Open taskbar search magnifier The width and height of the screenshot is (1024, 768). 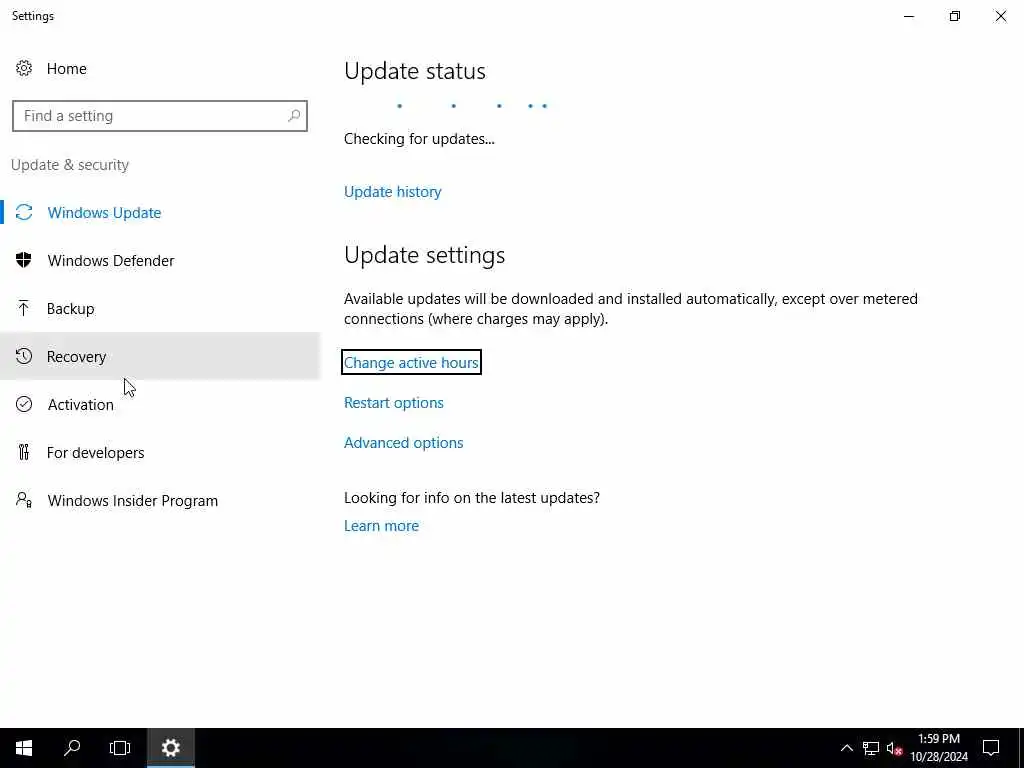tap(72, 748)
